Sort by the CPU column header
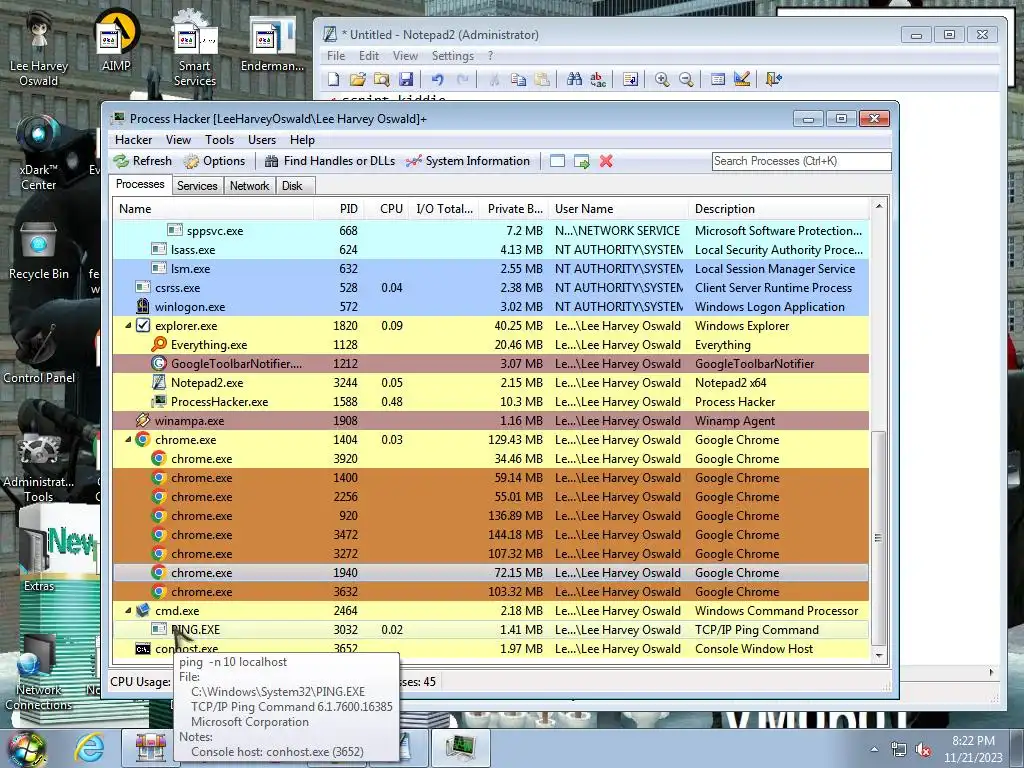This screenshot has width=1024, height=768. pos(387,209)
